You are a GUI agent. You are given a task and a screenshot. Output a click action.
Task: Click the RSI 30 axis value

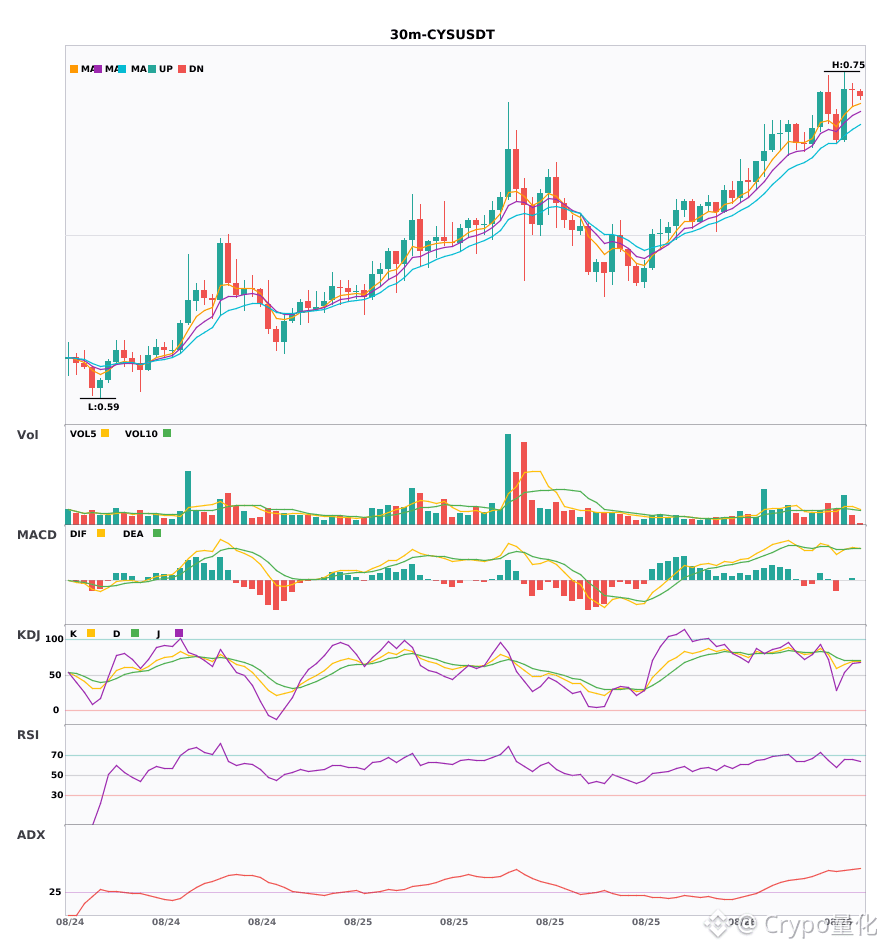click(57, 794)
